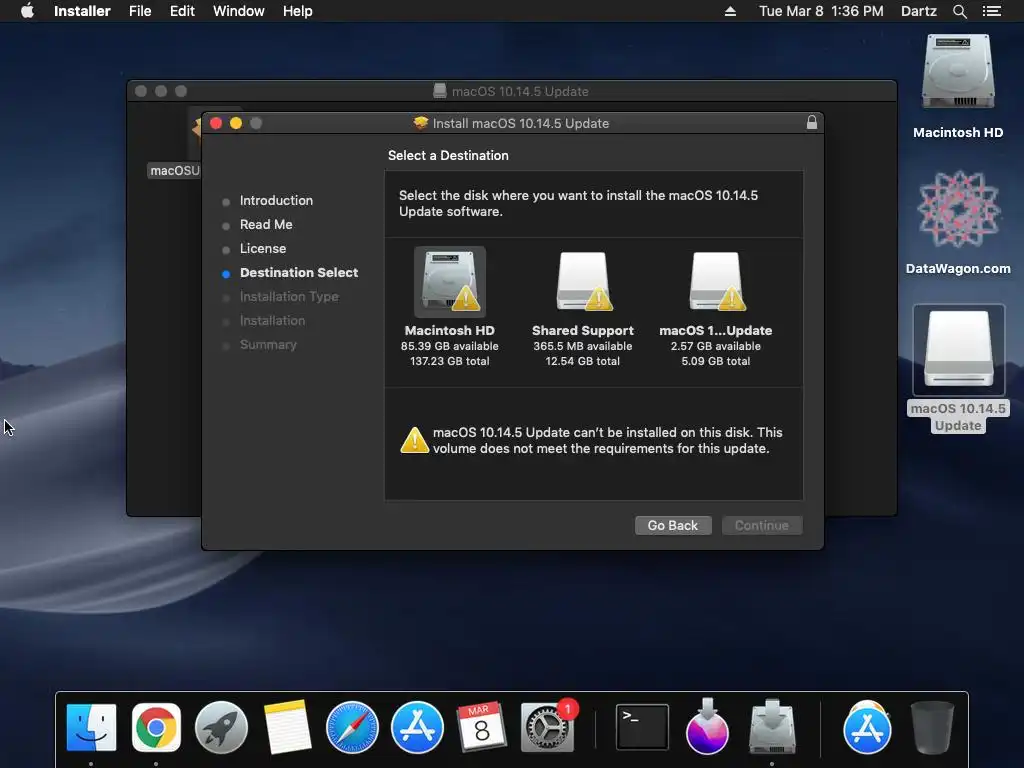Open Terminal from the Dock
This screenshot has height=768, width=1024.
coord(643,727)
